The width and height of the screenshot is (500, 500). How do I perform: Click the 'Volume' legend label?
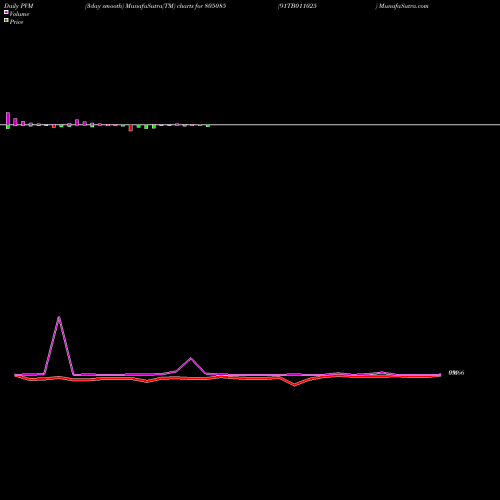click(19, 14)
